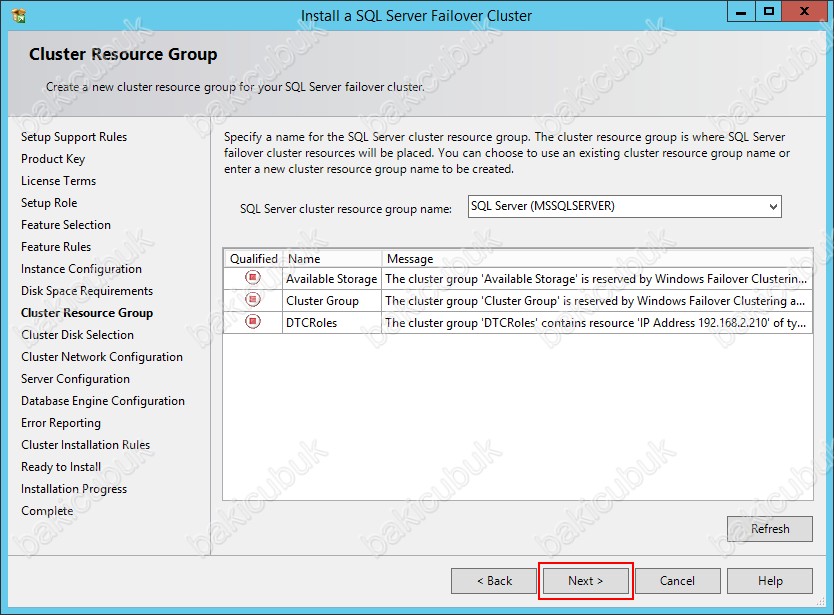Click the Cluster Group reserved message text
Screen dimensions: 834x615
pos(595,301)
